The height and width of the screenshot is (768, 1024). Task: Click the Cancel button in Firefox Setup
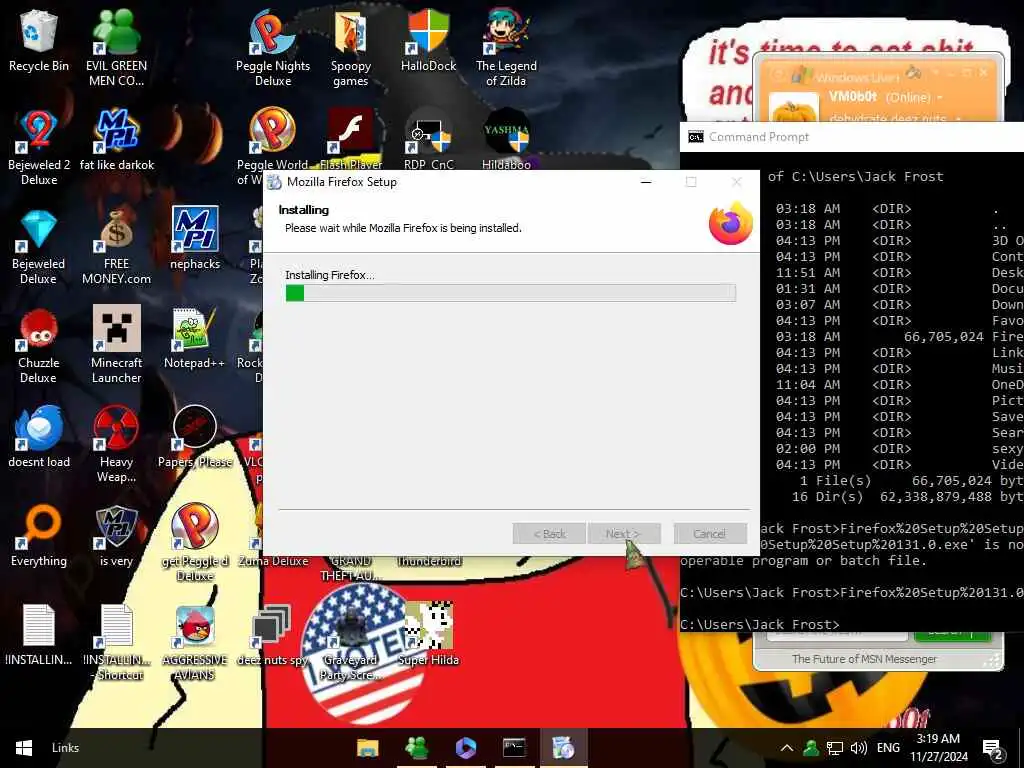coord(710,534)
